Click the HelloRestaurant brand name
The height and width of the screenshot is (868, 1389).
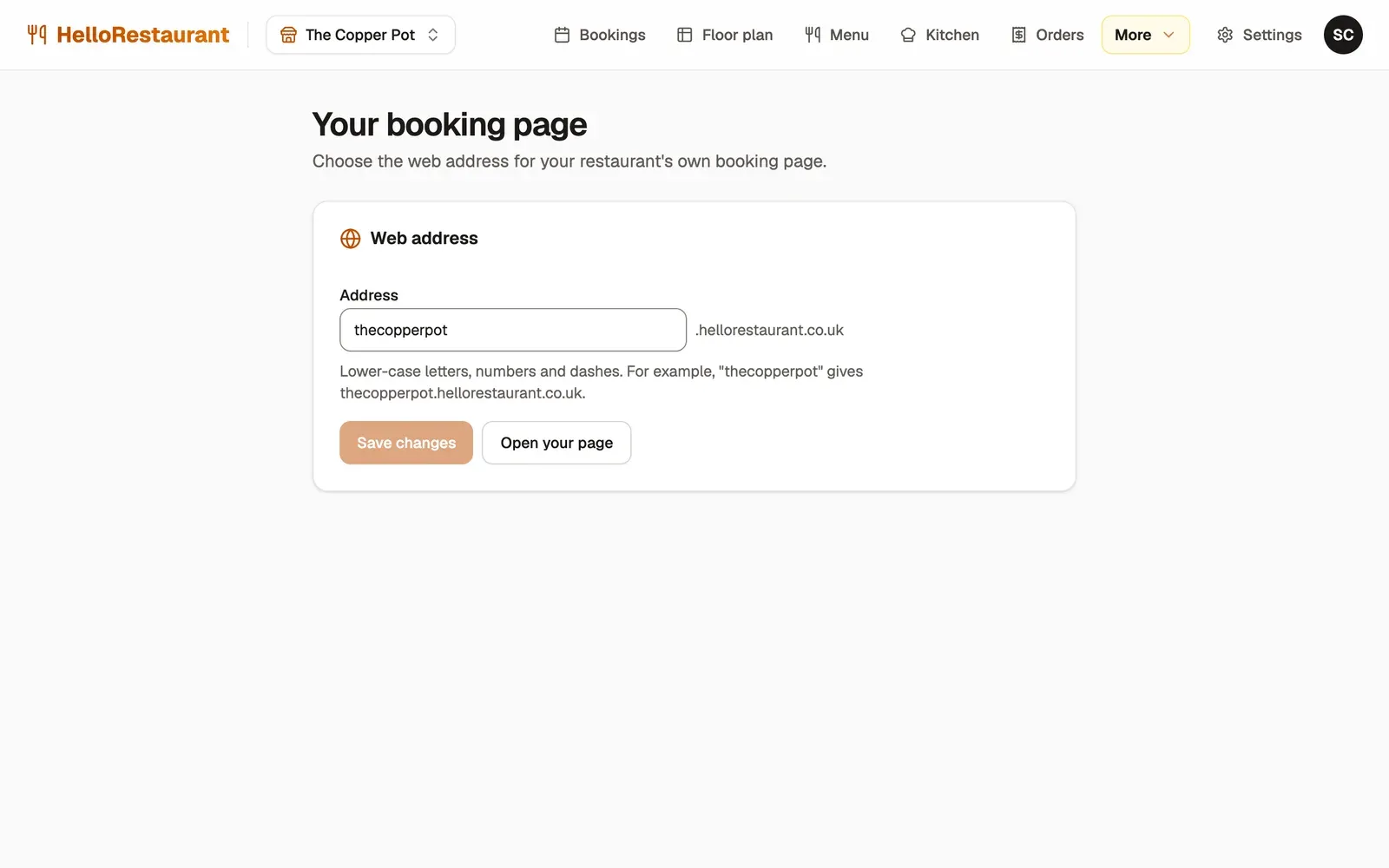(x=142, y=35)
